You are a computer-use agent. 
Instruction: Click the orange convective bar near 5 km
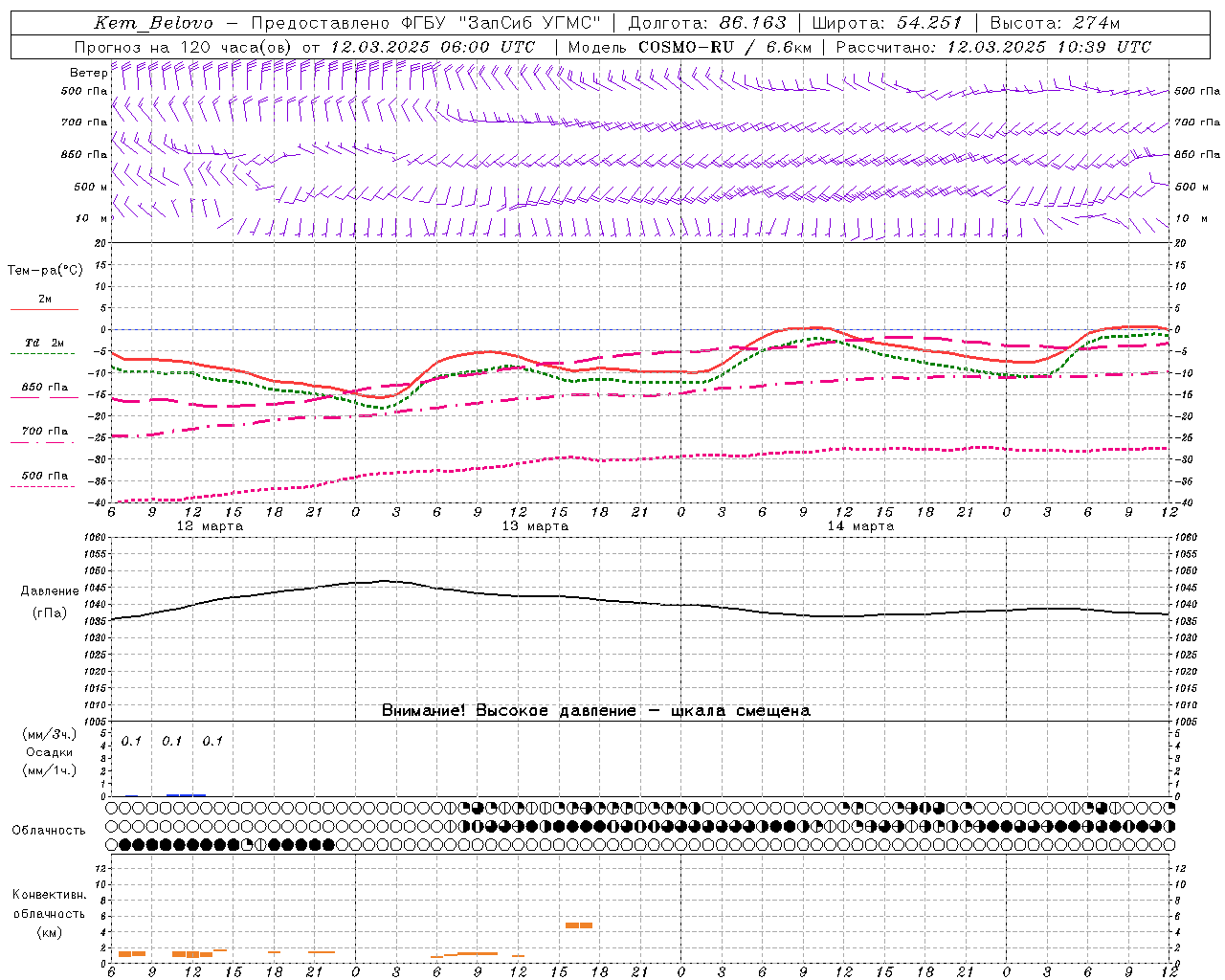[579, 925]
